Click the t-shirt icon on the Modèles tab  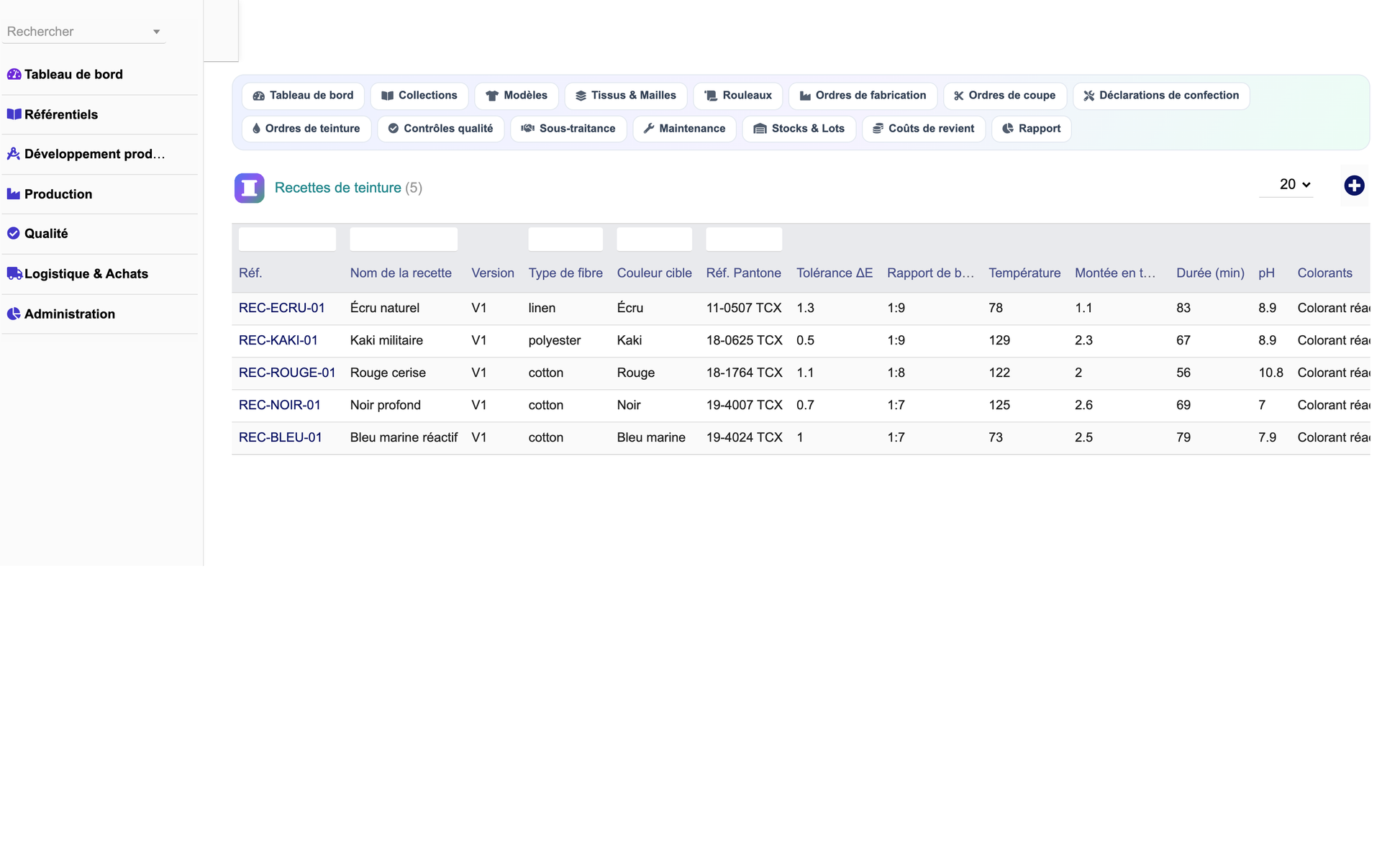[x=492, y=96]
